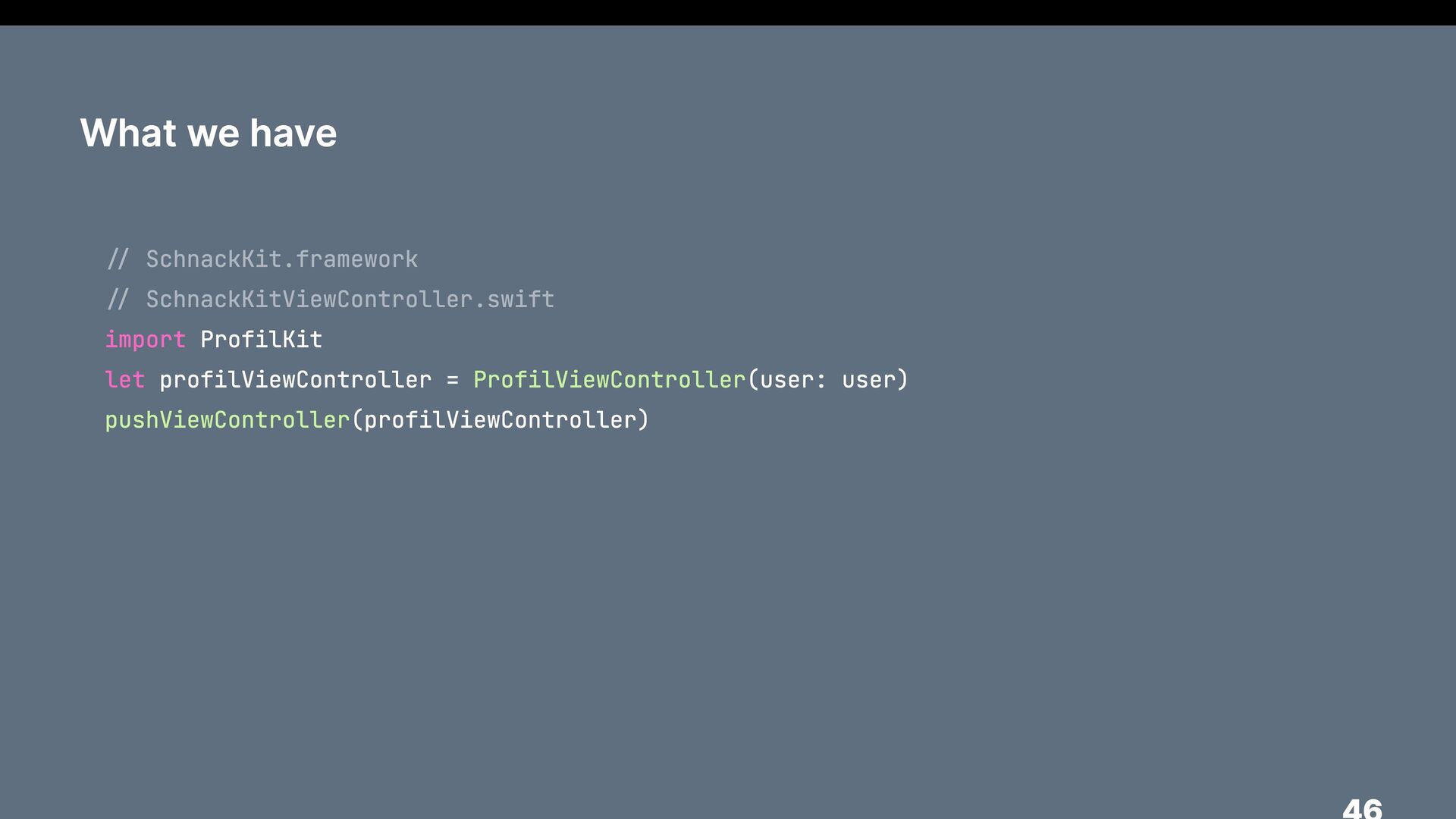Screen dimensions: 1456x819
Task: Click the '(profilViewController)' argument on last line
Action: point(500,420)
